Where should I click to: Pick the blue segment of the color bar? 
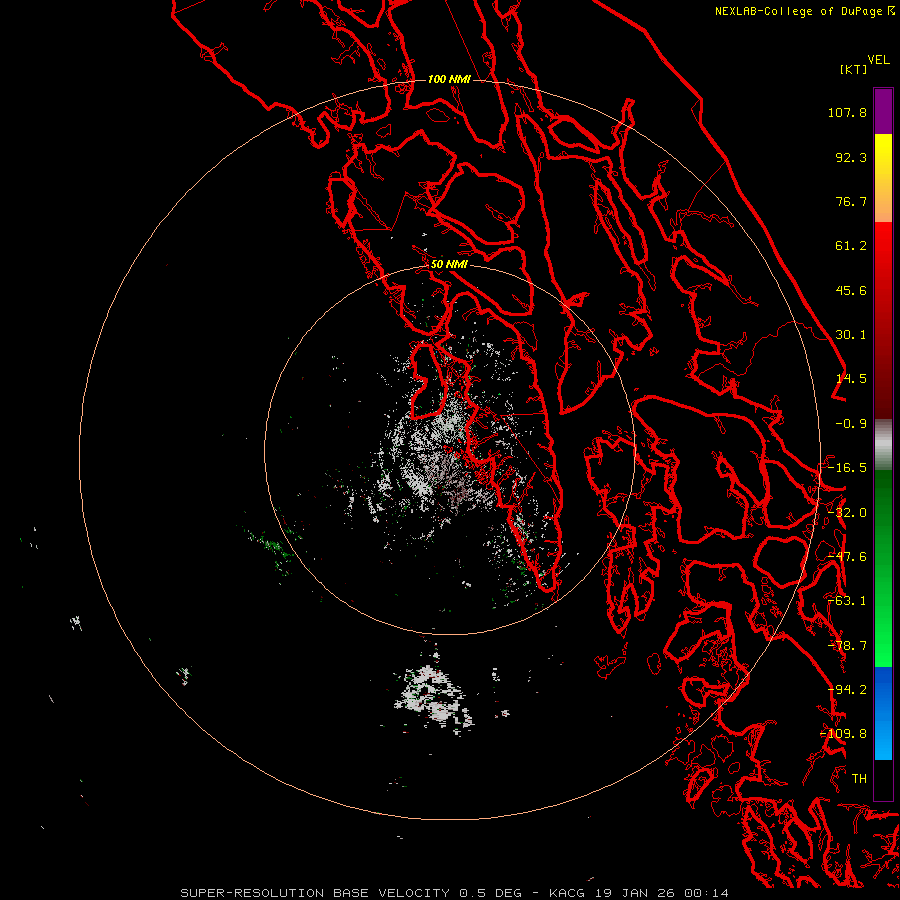tap(883, 713)
